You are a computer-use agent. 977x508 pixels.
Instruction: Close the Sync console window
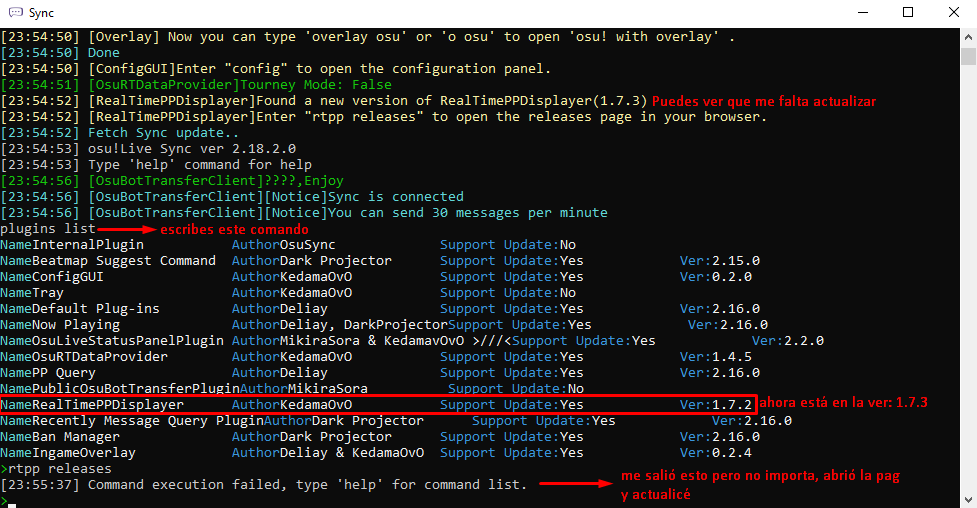click(x=953, y=12)
